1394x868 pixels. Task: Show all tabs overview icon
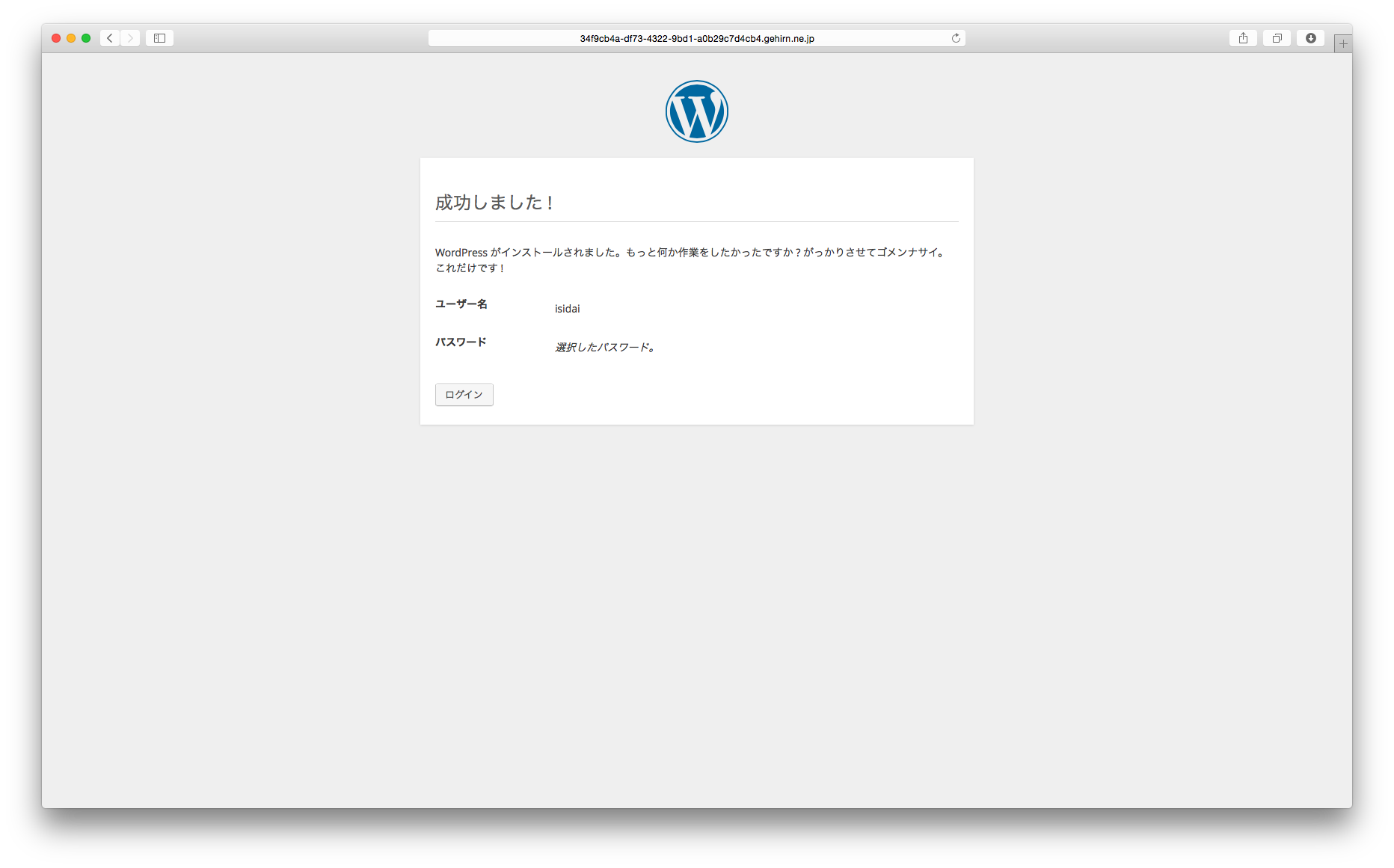tap(1277, 38)
